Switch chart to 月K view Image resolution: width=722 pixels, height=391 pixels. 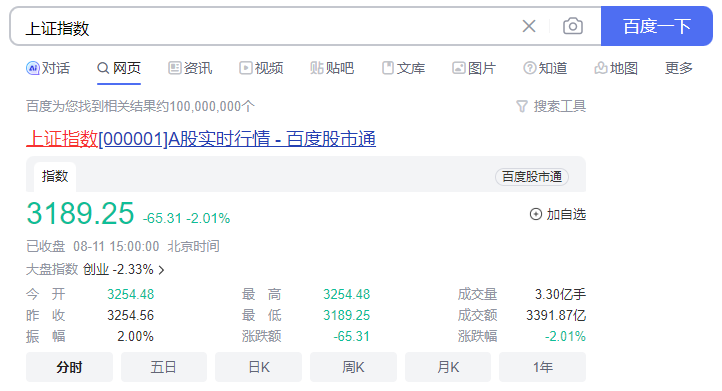(x=448, y=367)
